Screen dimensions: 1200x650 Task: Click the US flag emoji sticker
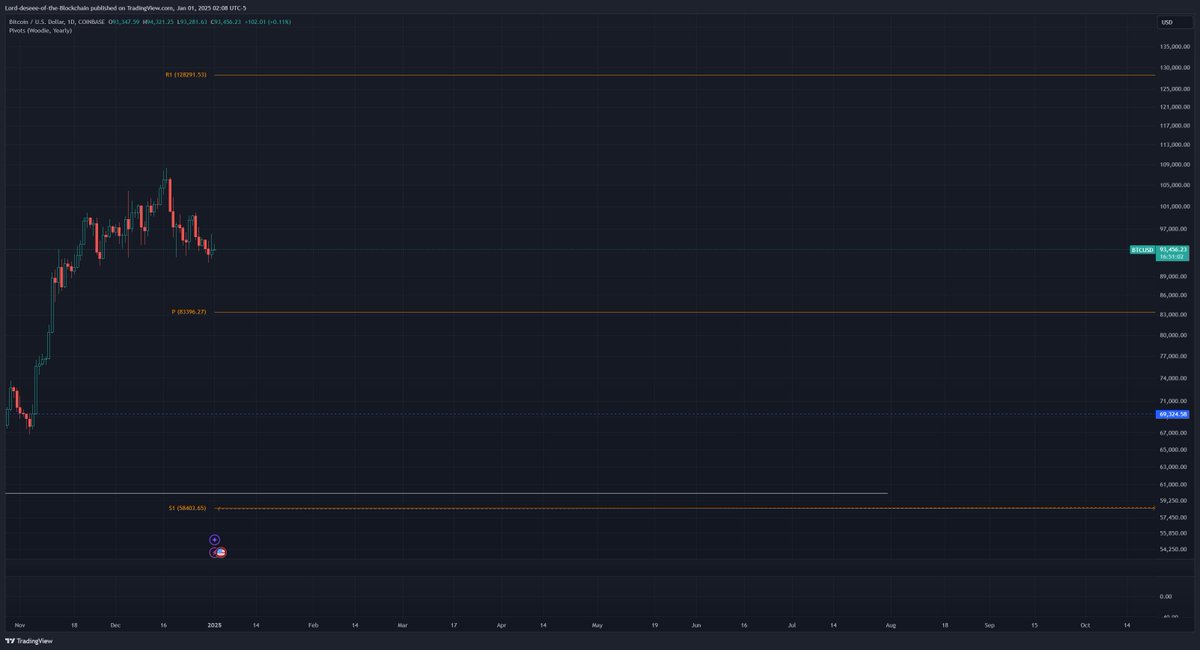(221, 552)
